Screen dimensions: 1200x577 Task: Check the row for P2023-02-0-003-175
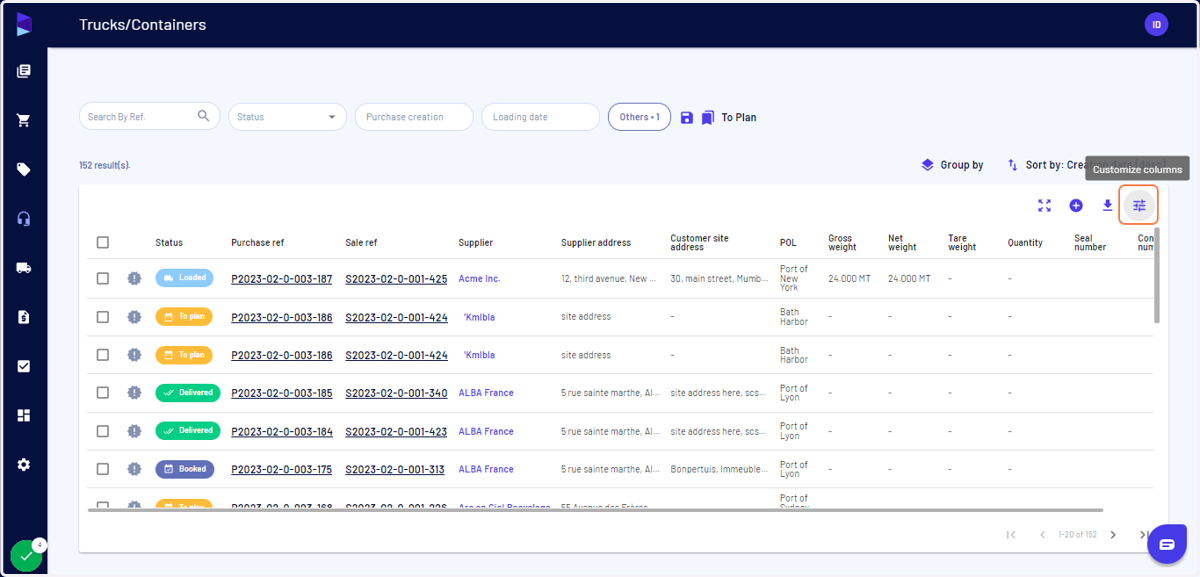click(102, 469)
